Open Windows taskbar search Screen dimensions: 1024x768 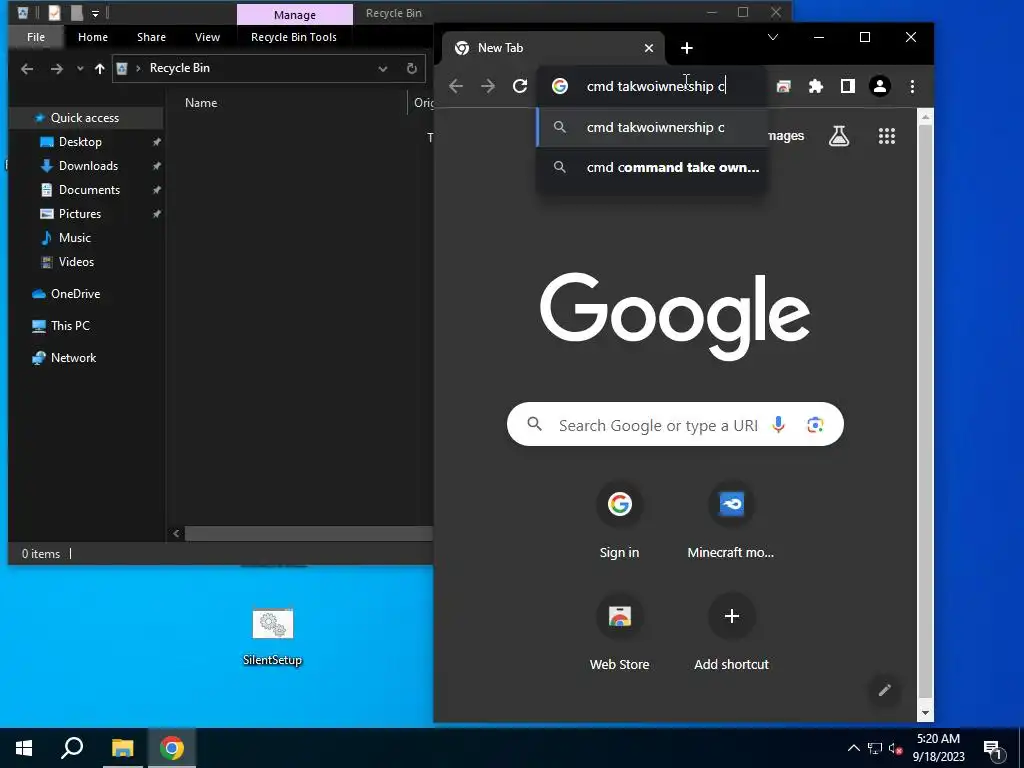[x=72, y=748]
